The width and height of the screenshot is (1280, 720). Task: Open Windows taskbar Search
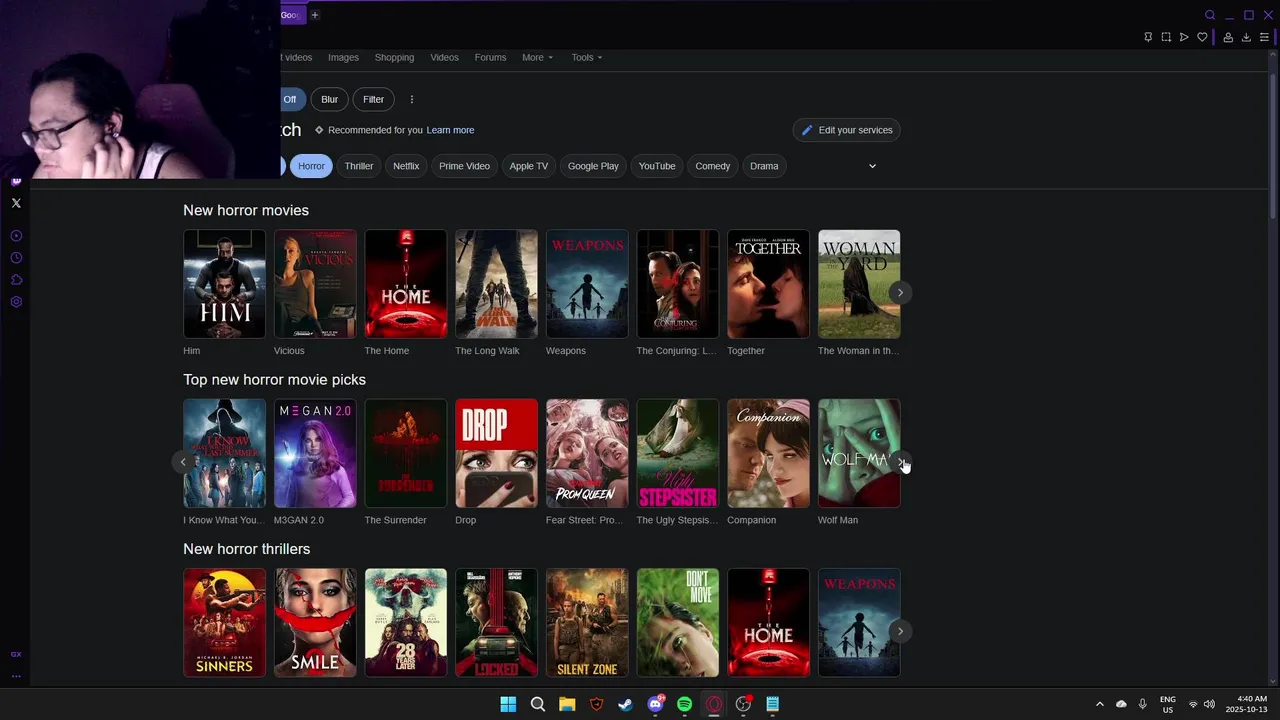(538, 704)
